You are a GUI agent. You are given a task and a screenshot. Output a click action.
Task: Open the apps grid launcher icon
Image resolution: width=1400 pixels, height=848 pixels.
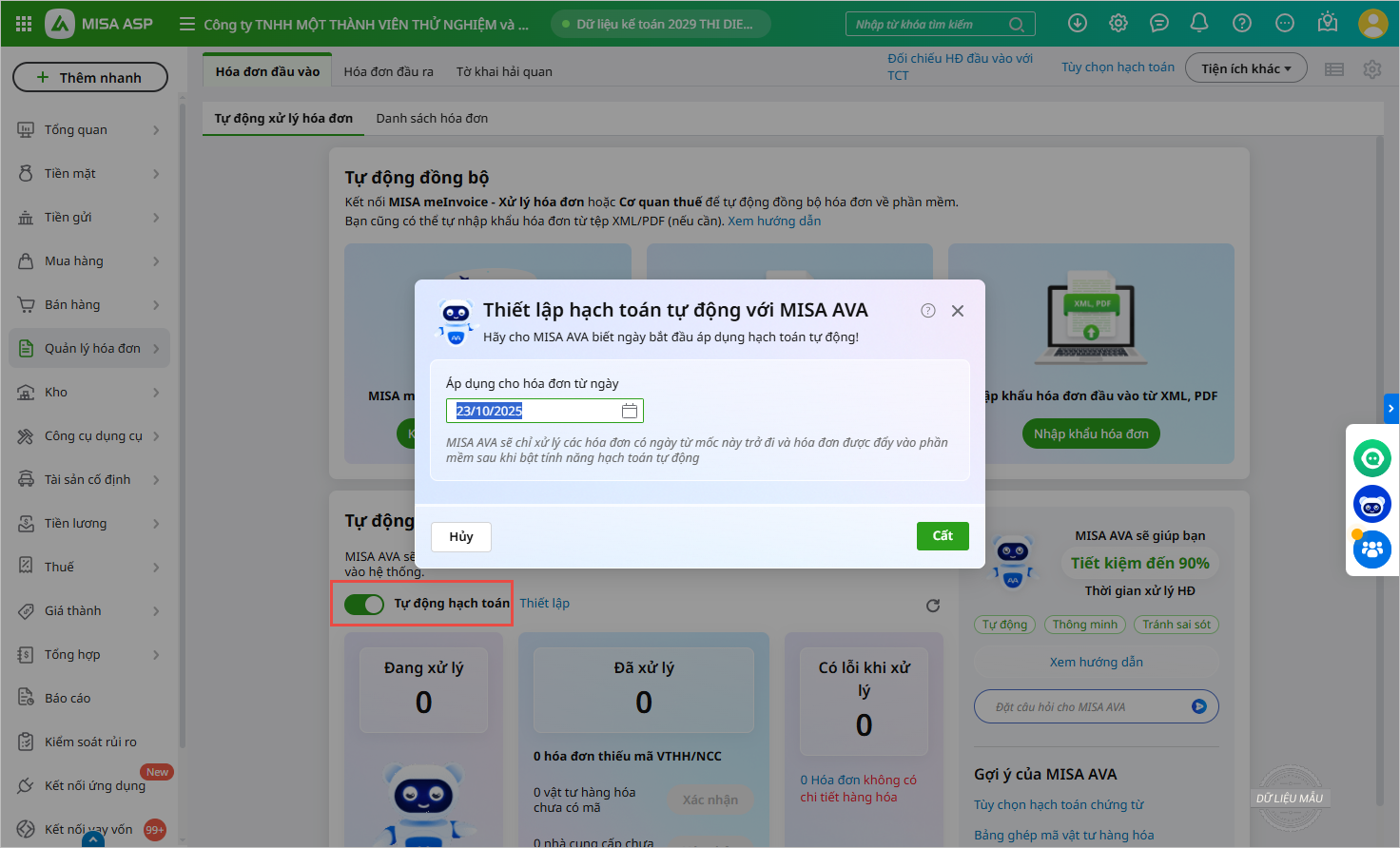click(x=24, y=24)
